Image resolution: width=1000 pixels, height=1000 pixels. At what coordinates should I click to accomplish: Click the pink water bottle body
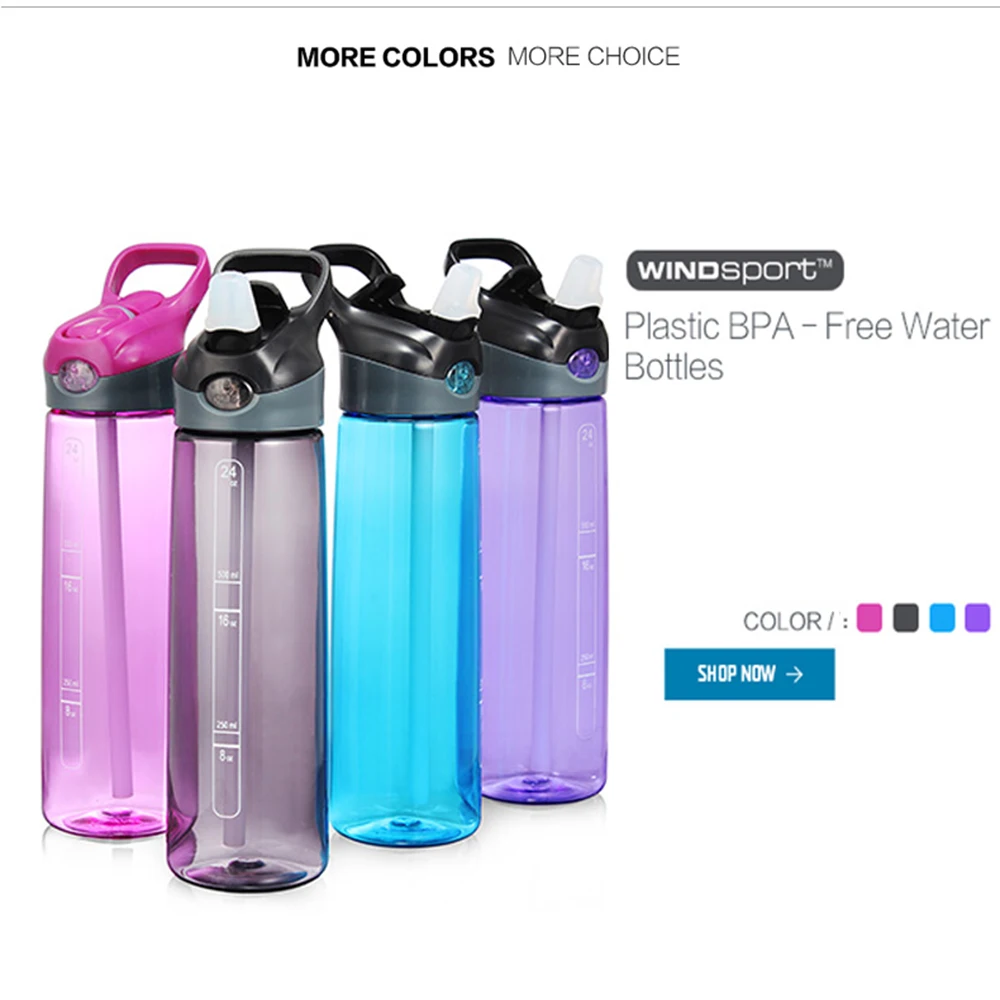tap(105, 619)
